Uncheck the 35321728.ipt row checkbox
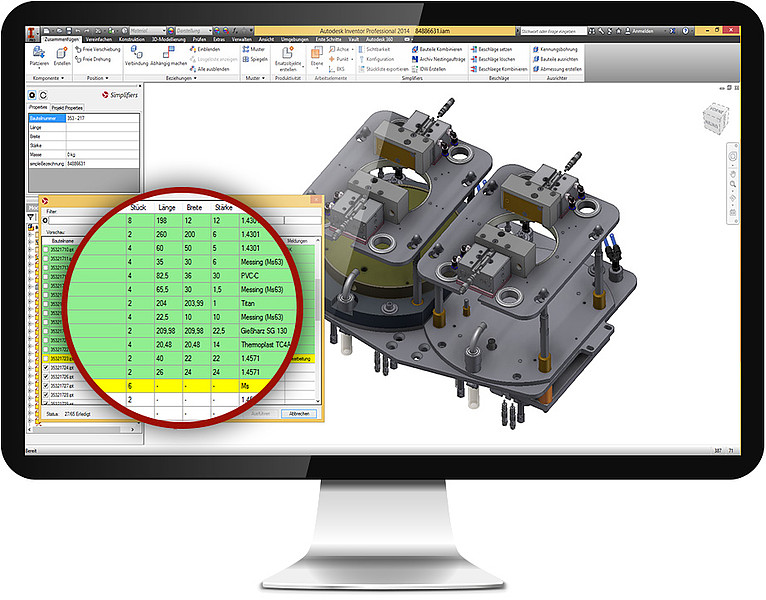 click(x=46, y=395)
